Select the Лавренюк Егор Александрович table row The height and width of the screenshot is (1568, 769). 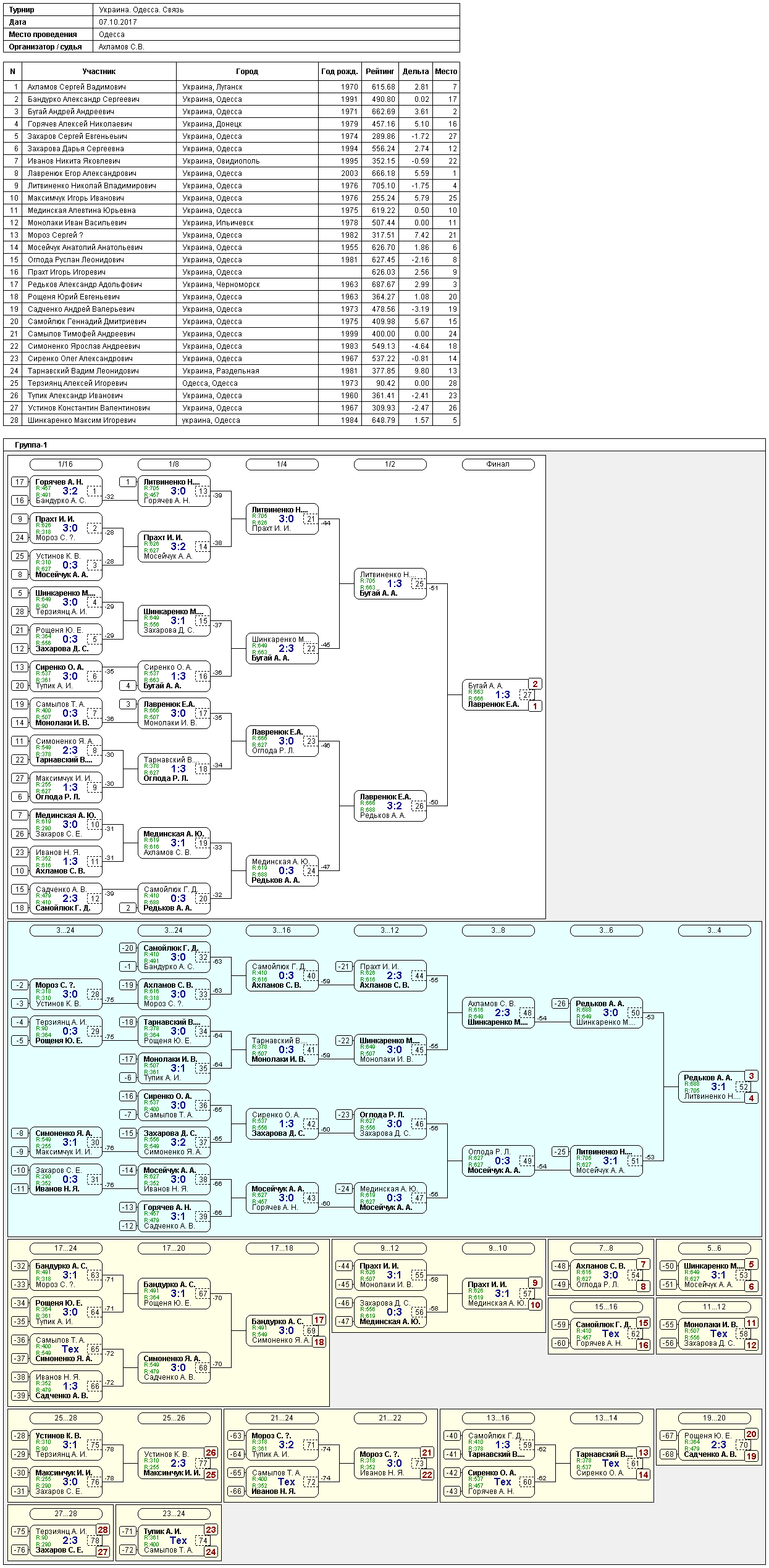pos(232,173)
